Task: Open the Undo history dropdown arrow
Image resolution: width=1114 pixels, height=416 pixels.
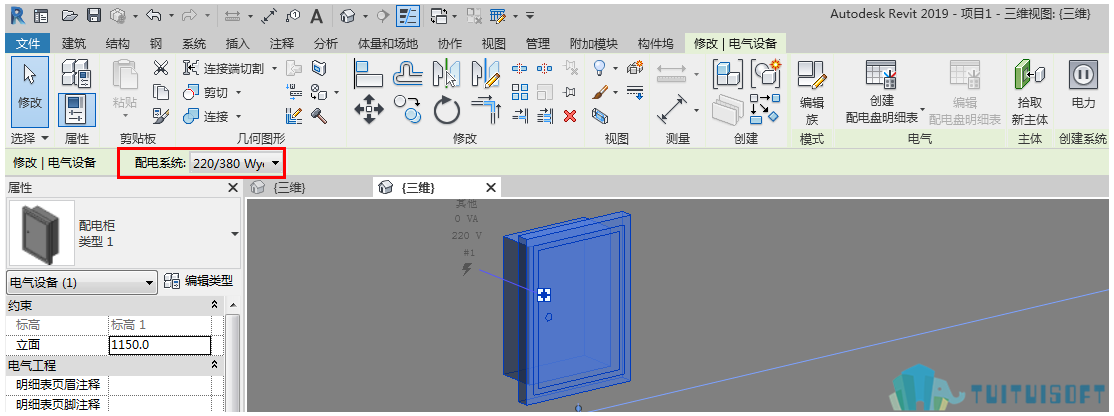Action: tap(171, 15)
